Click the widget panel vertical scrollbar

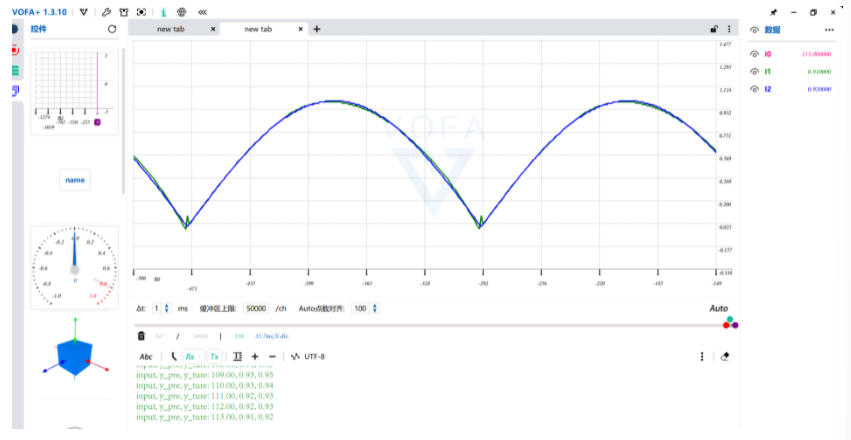pyautogui.click(x=124, y=122)
